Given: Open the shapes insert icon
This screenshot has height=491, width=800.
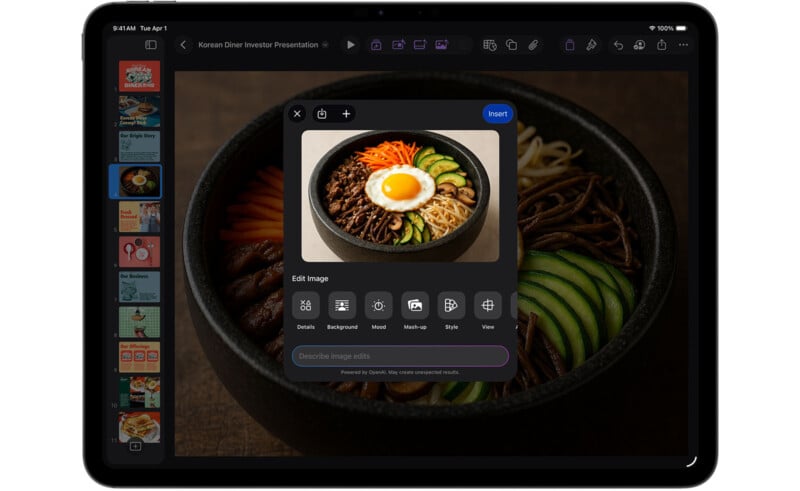Looking at the screenshot, I should pyautogui.click(x=511, y=45).
